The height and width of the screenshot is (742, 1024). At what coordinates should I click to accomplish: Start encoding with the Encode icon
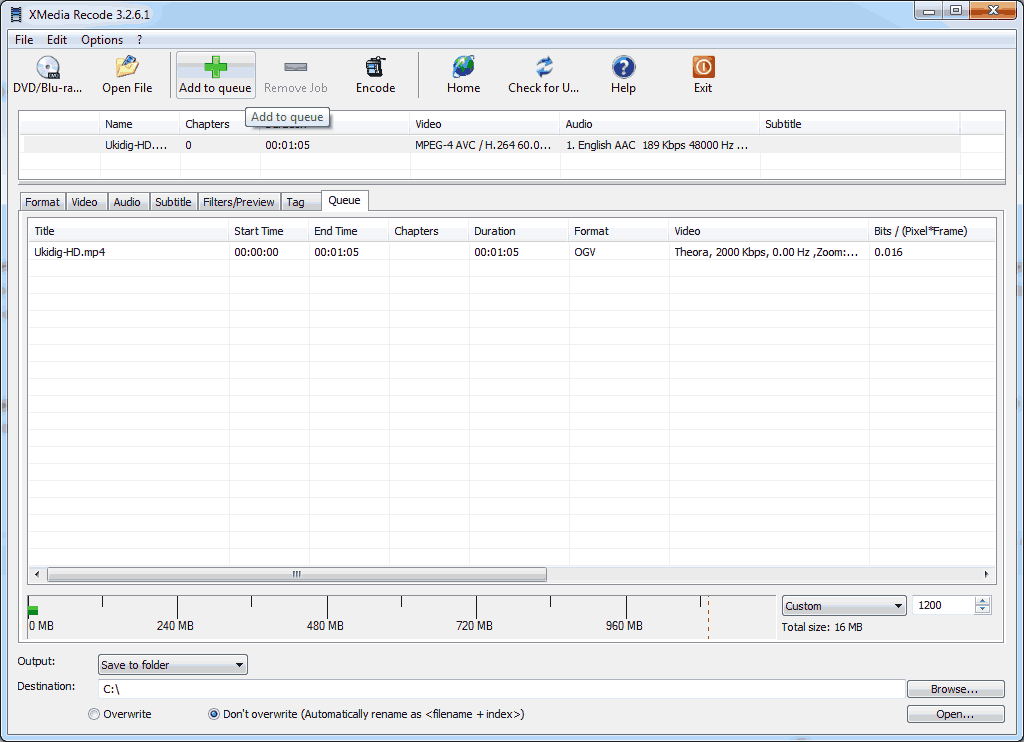(x=376, y=67)
